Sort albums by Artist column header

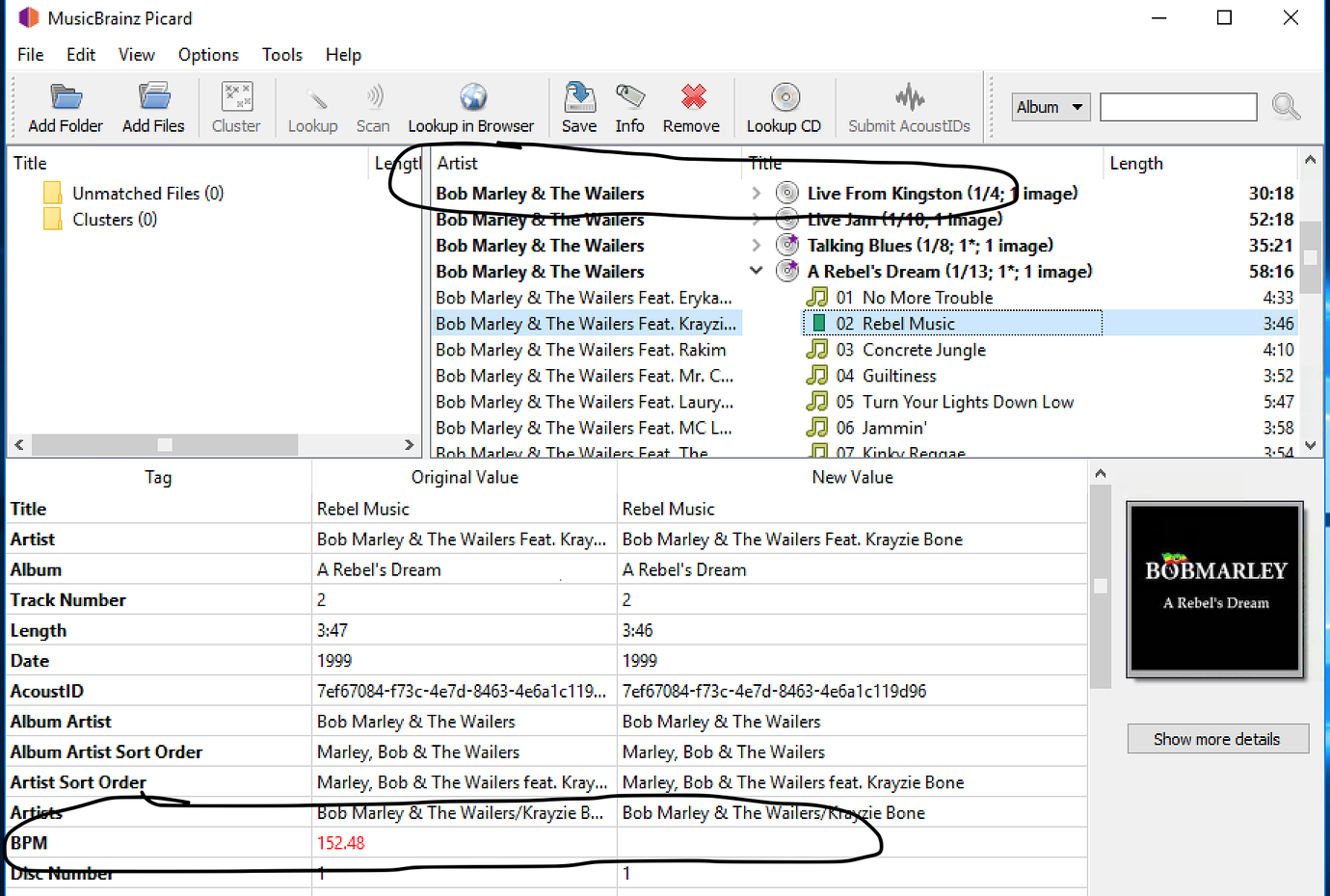pyautogui.click(x=585, y=163)
